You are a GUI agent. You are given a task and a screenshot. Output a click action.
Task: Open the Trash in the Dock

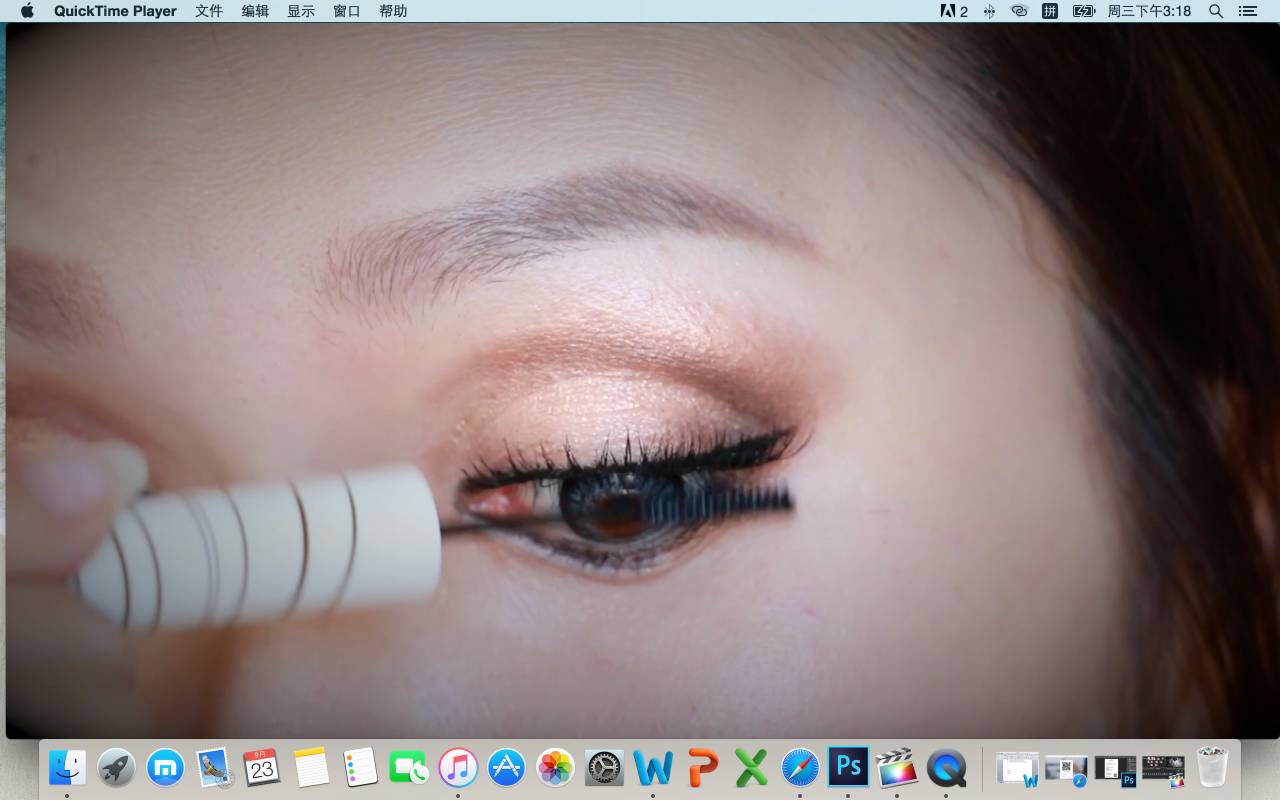pos(1212,768)
